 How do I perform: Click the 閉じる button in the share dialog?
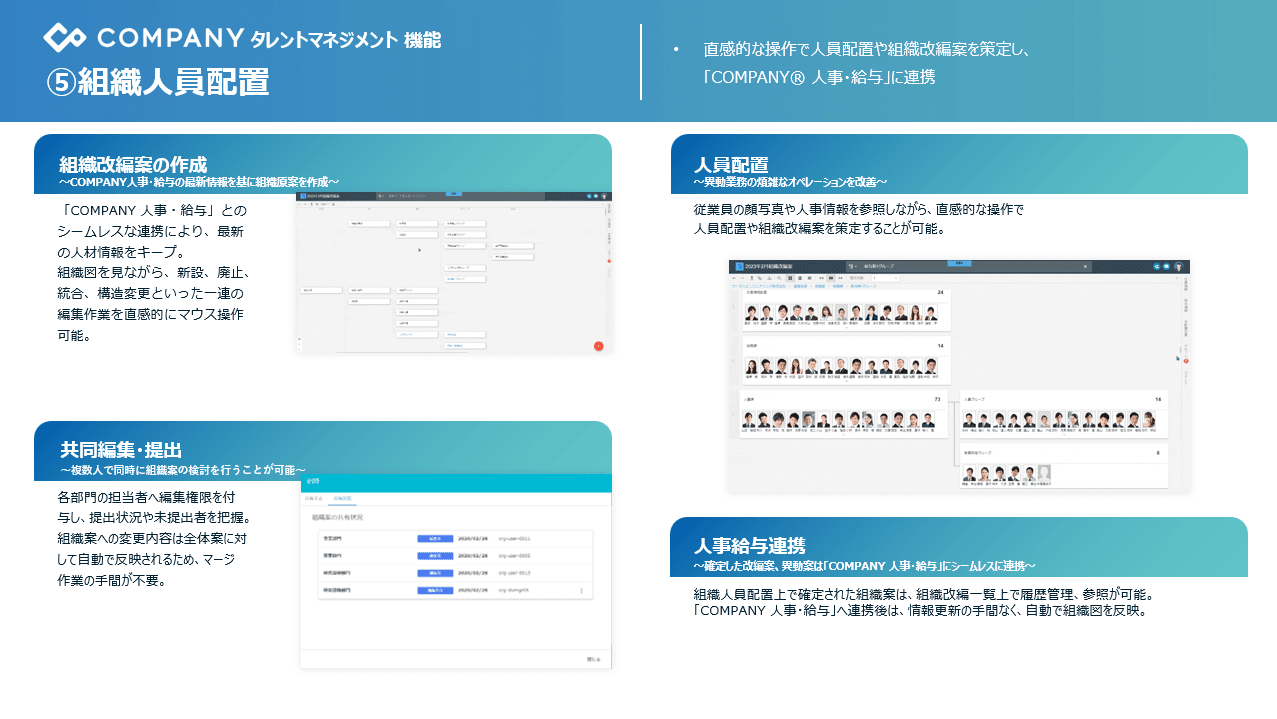point(594,660)
